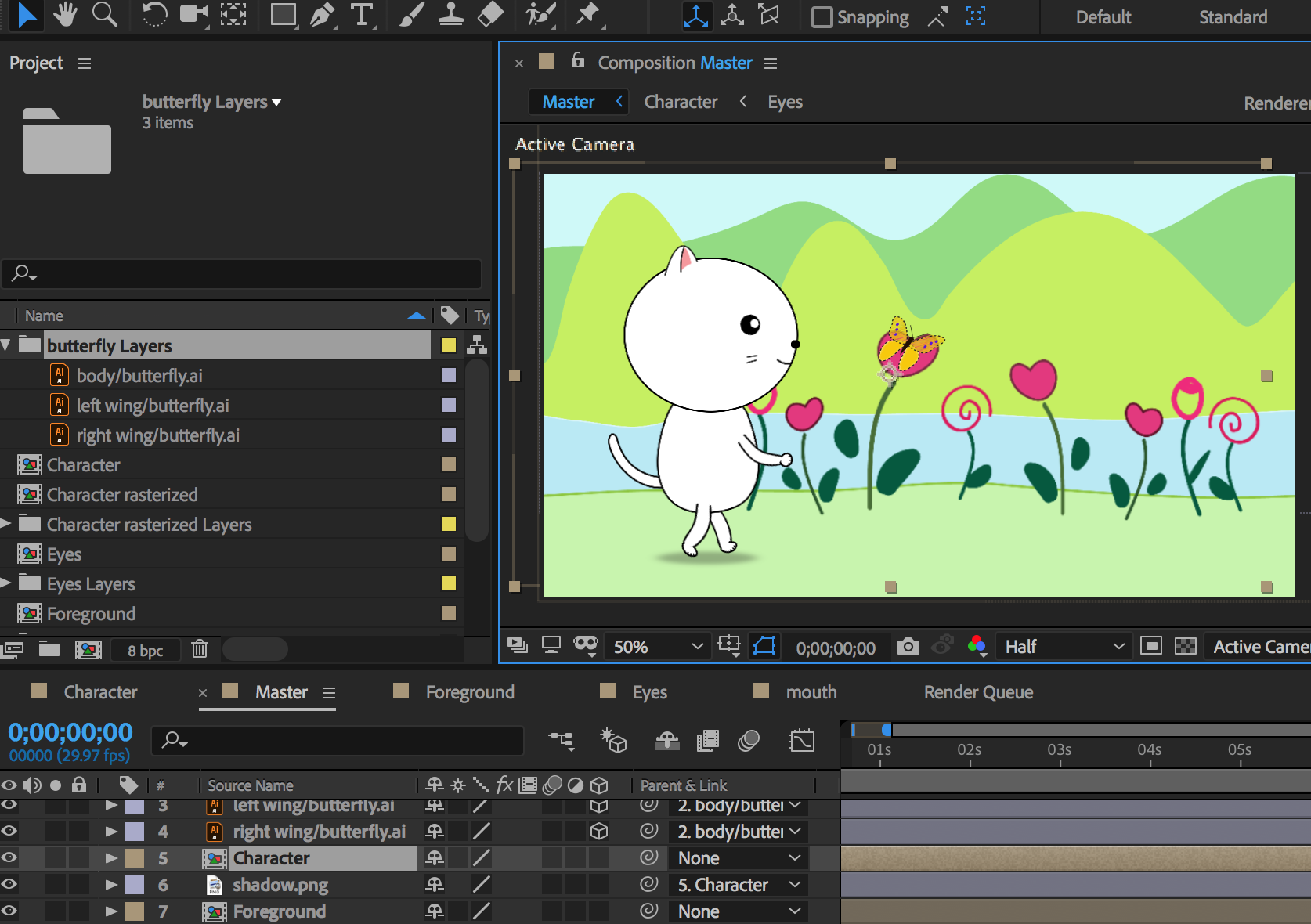
Task: Select the Clone Stamp tool
Action: click(450, 14)
